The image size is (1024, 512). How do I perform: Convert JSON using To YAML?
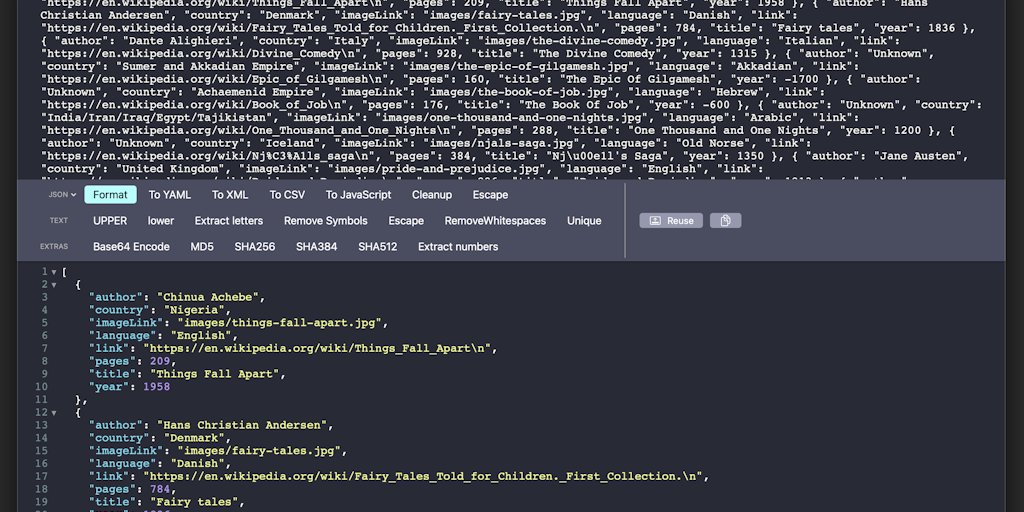point(170,195)
